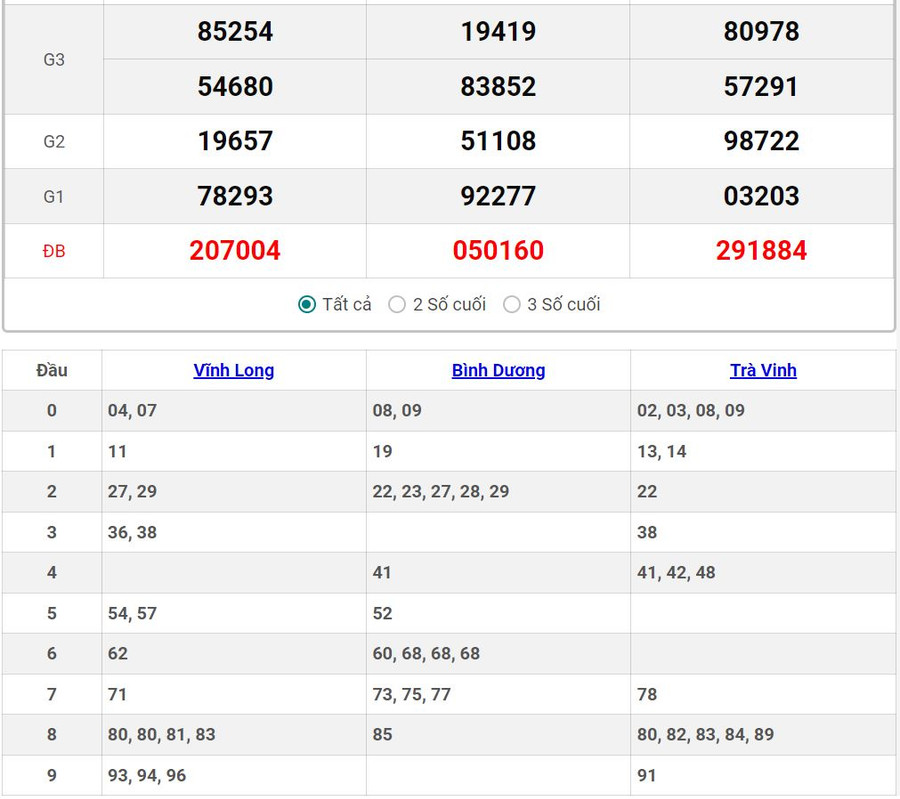Select the 'Tất cả' radio button
Viewport: 900px width, 799px height.
(x=307, y=305)
